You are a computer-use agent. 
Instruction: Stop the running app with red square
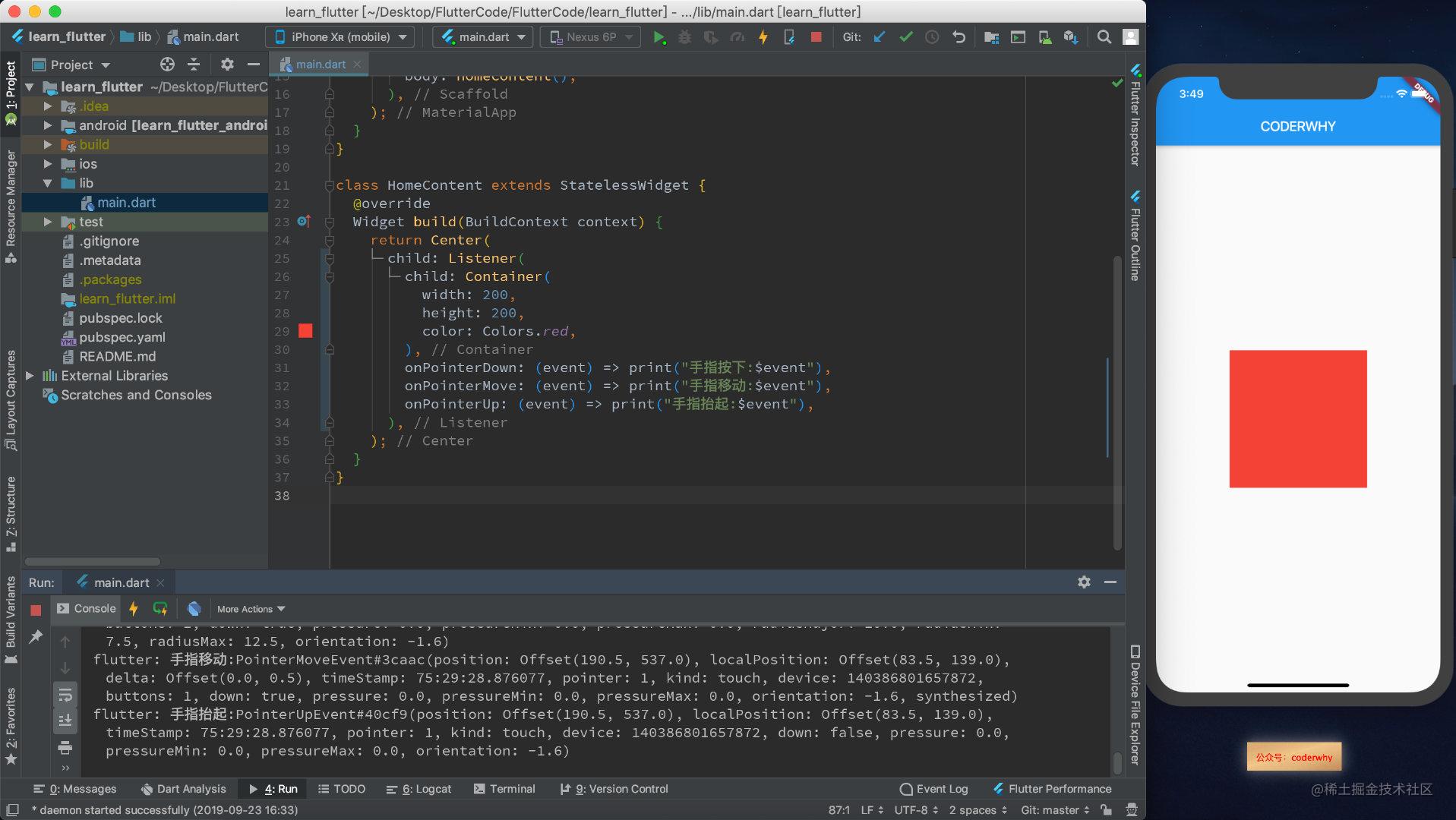click(x=816, y=37)
